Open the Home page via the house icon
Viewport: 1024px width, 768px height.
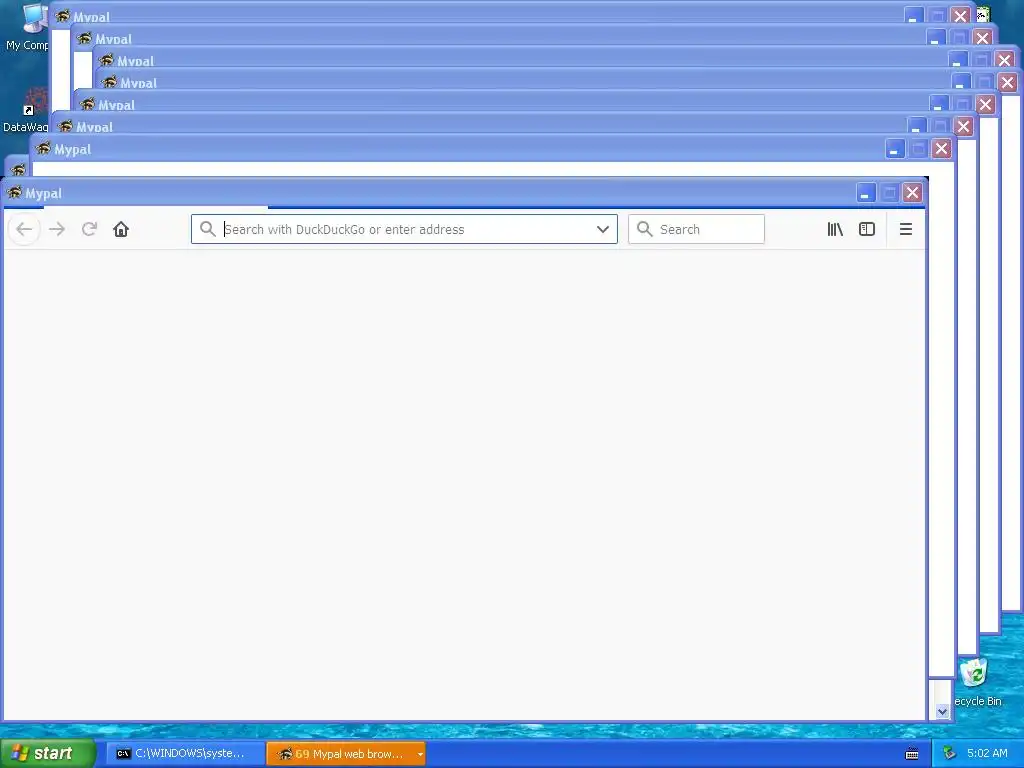click(x=121, y=229)
